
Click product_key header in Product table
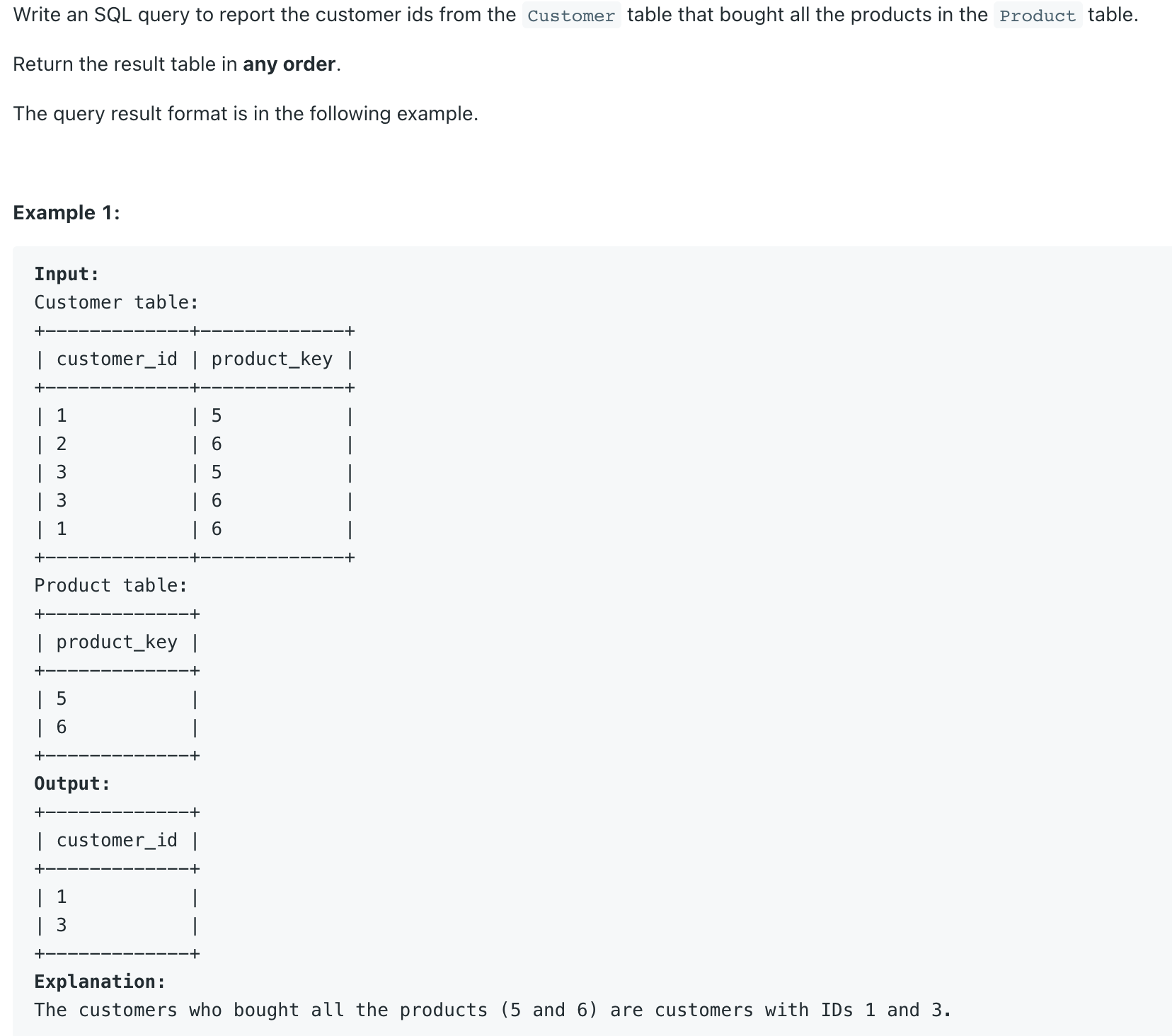[x=117, y=642]
